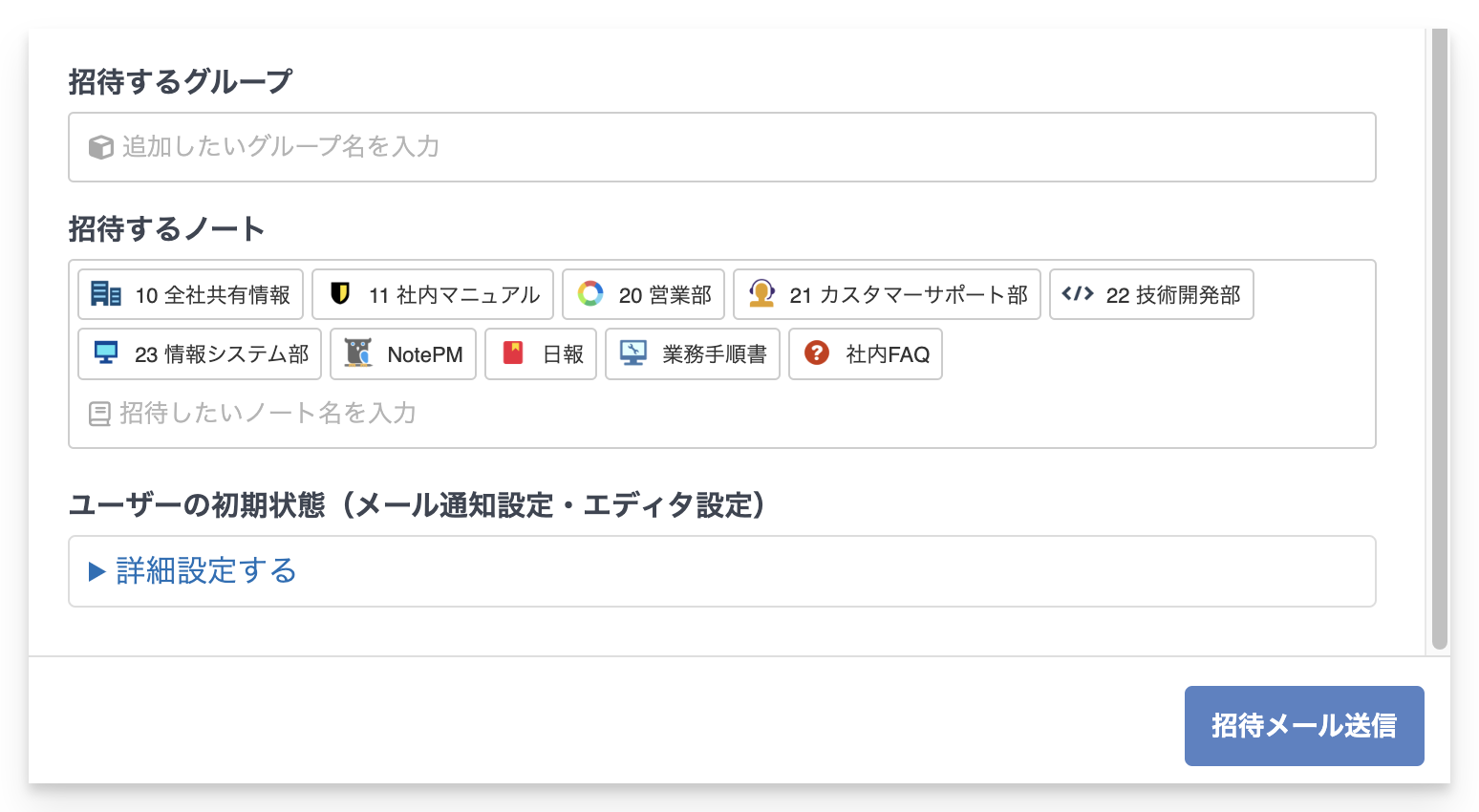Screen dimensions: 1479x812
Task: Click the cube icon in group input
Action: click(x=101, y=147)
